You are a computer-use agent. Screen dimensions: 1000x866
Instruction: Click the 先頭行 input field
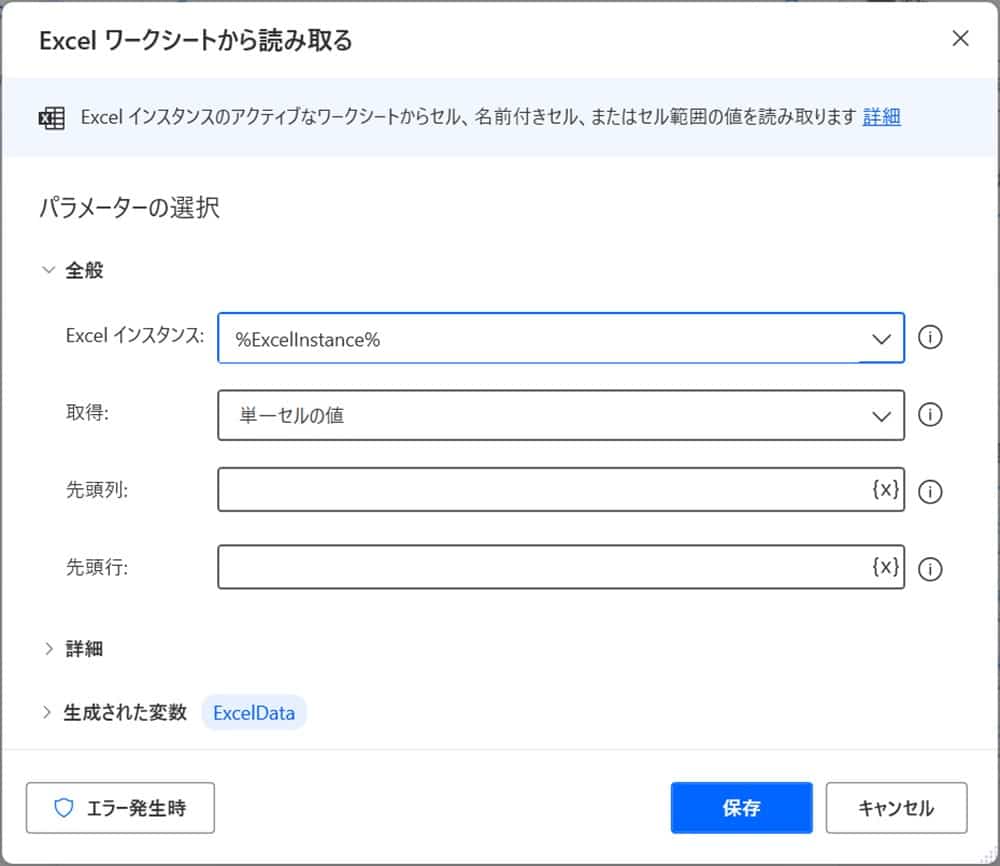pyautogui.click(x=540, y=567)
